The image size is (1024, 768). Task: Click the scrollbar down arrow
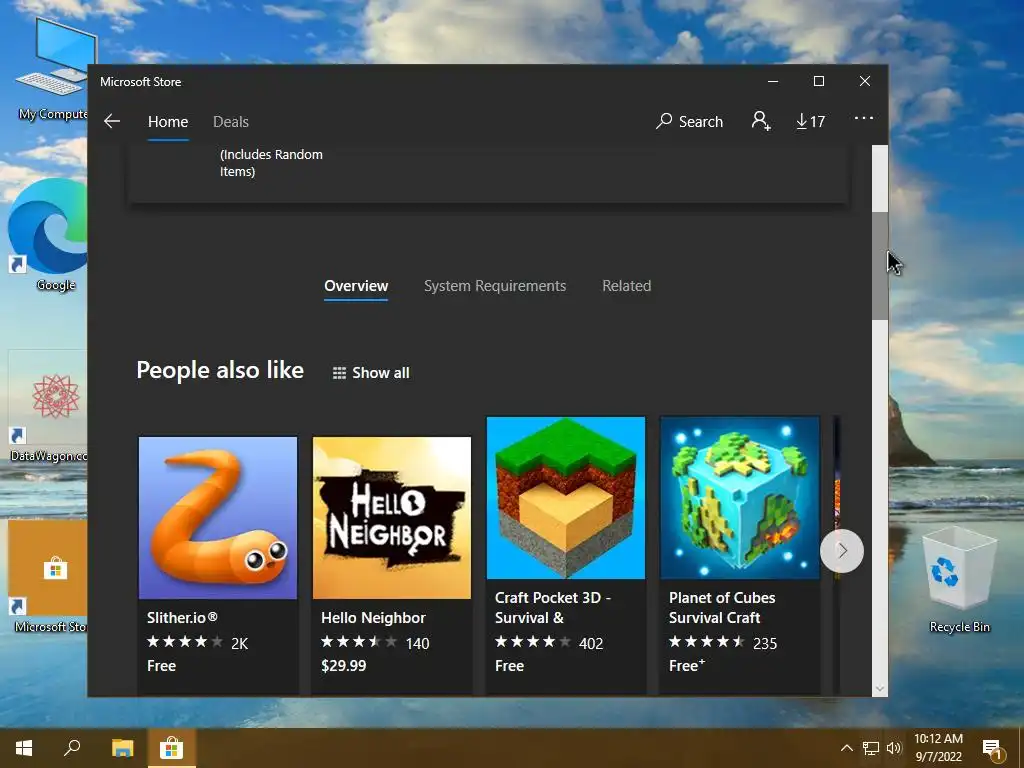pos(880,688)
